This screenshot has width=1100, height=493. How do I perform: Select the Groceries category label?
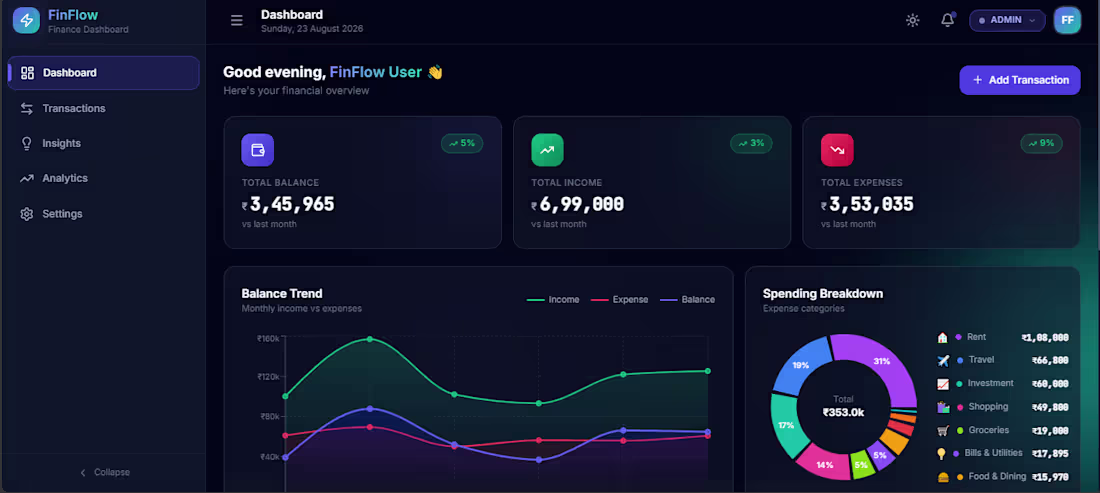point(988,430)
